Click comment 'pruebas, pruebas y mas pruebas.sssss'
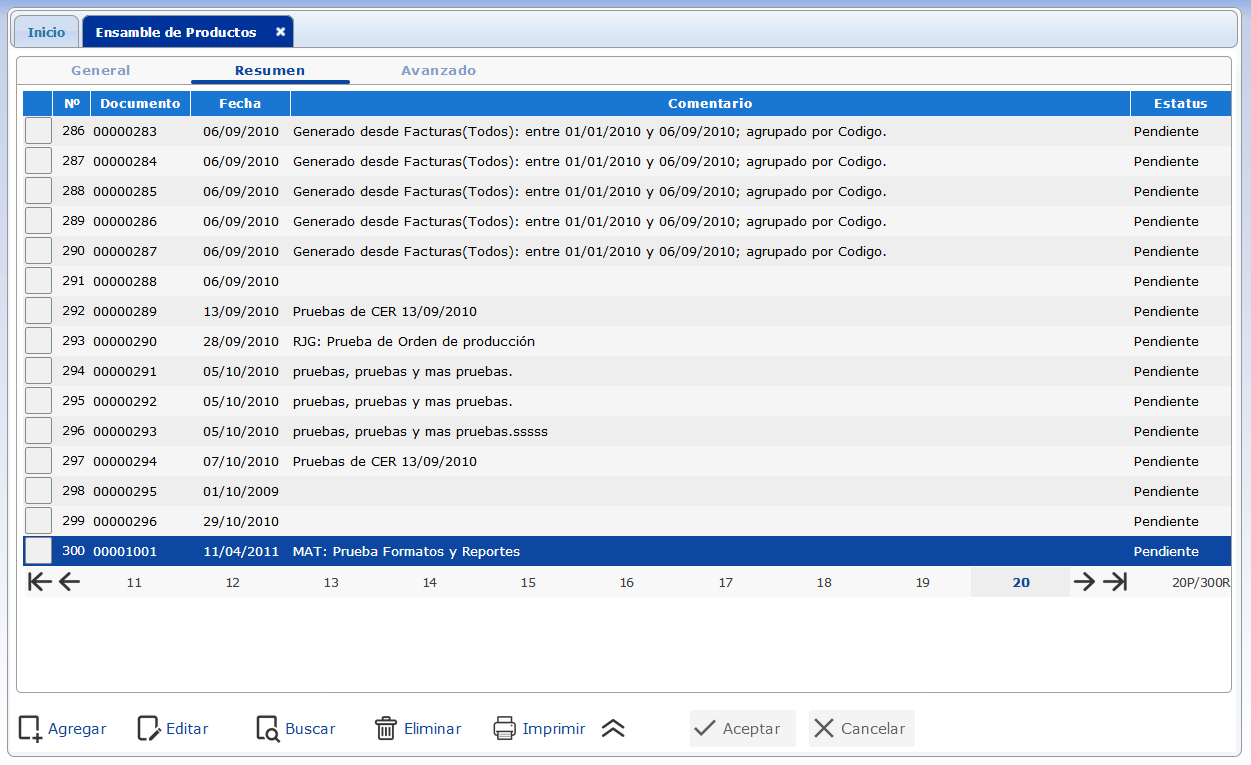 point(420,431)
